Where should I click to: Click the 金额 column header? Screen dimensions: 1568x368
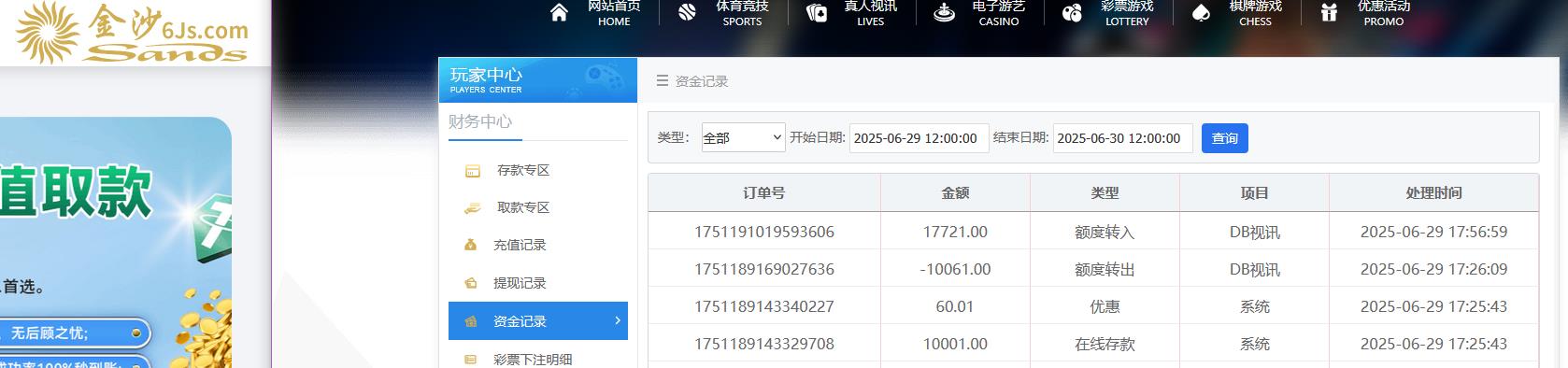pyautogui.click(x=955, y=192)
